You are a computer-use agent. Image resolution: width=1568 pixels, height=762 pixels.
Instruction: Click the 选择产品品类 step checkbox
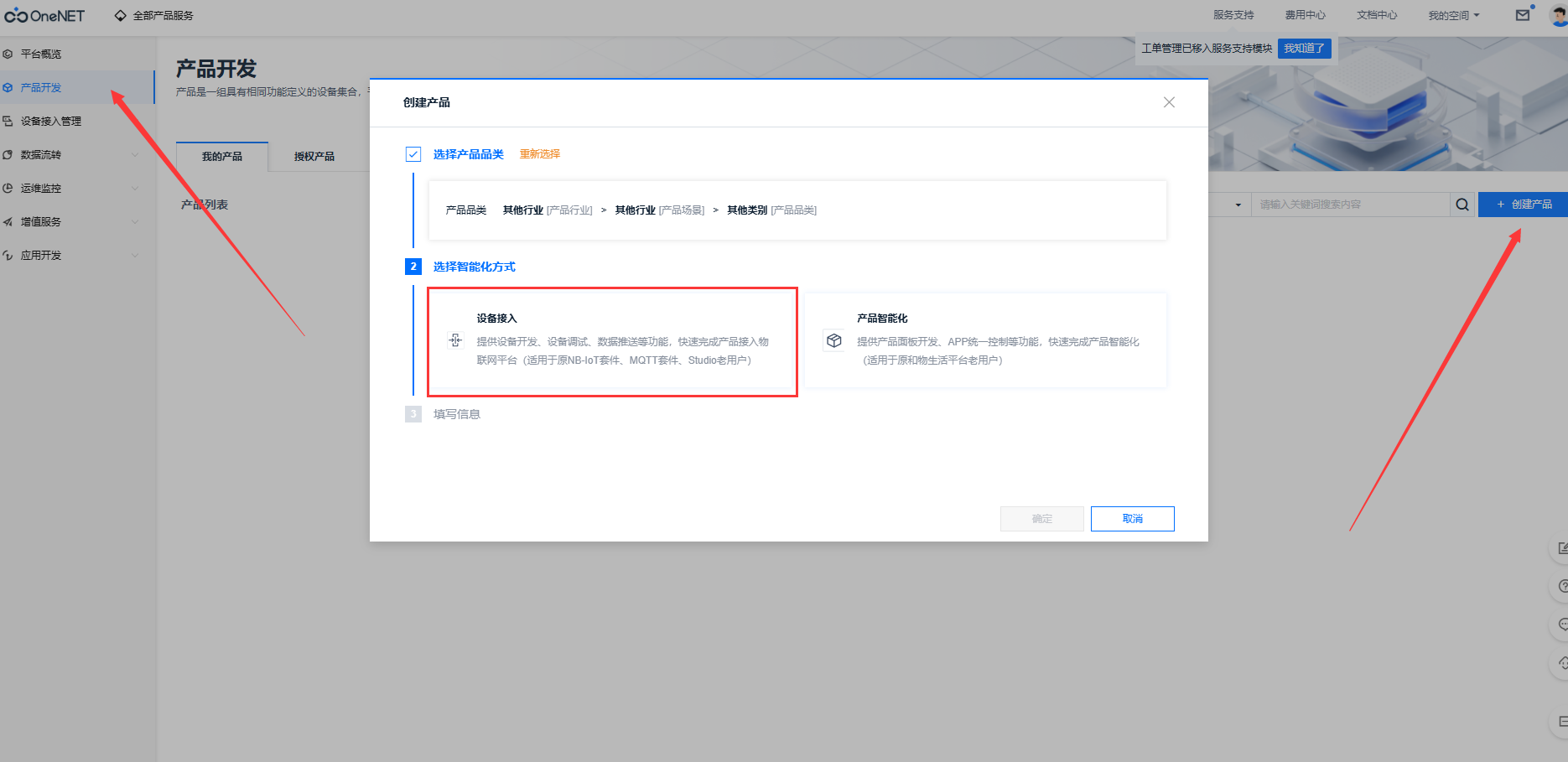[x=413, y=154]
